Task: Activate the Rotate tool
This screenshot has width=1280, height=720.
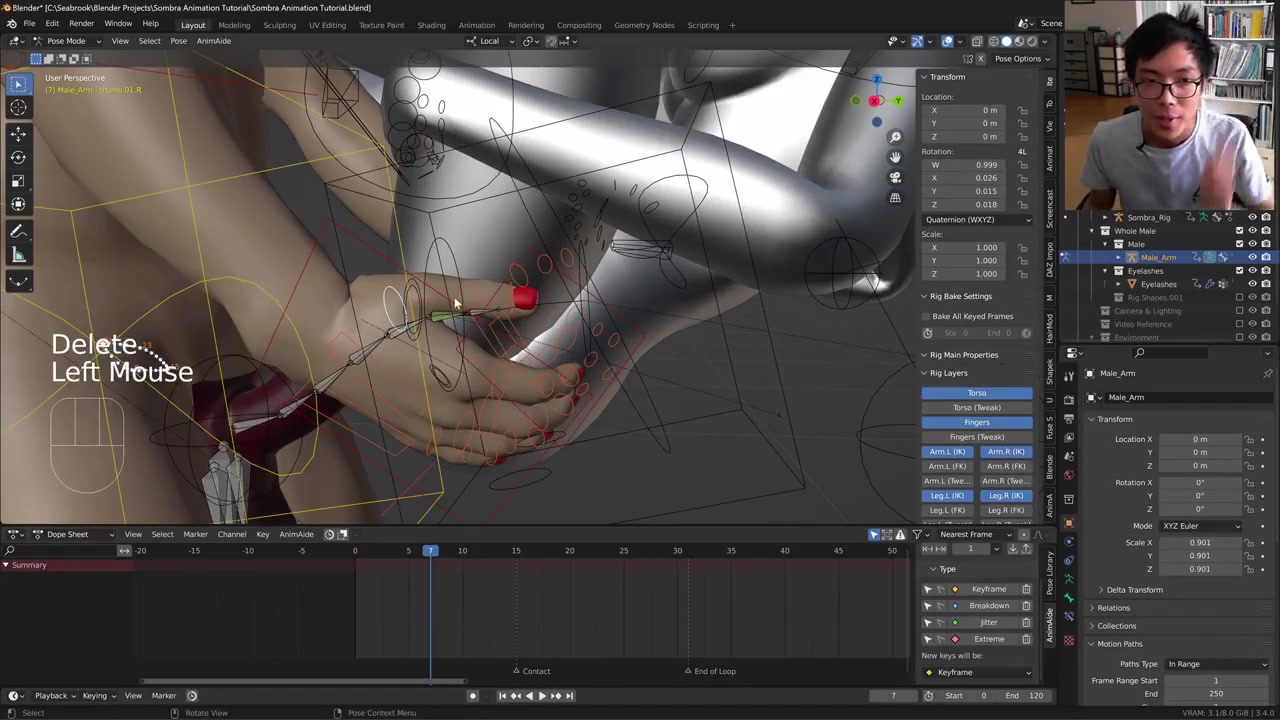Action: (x=18, y=157)
